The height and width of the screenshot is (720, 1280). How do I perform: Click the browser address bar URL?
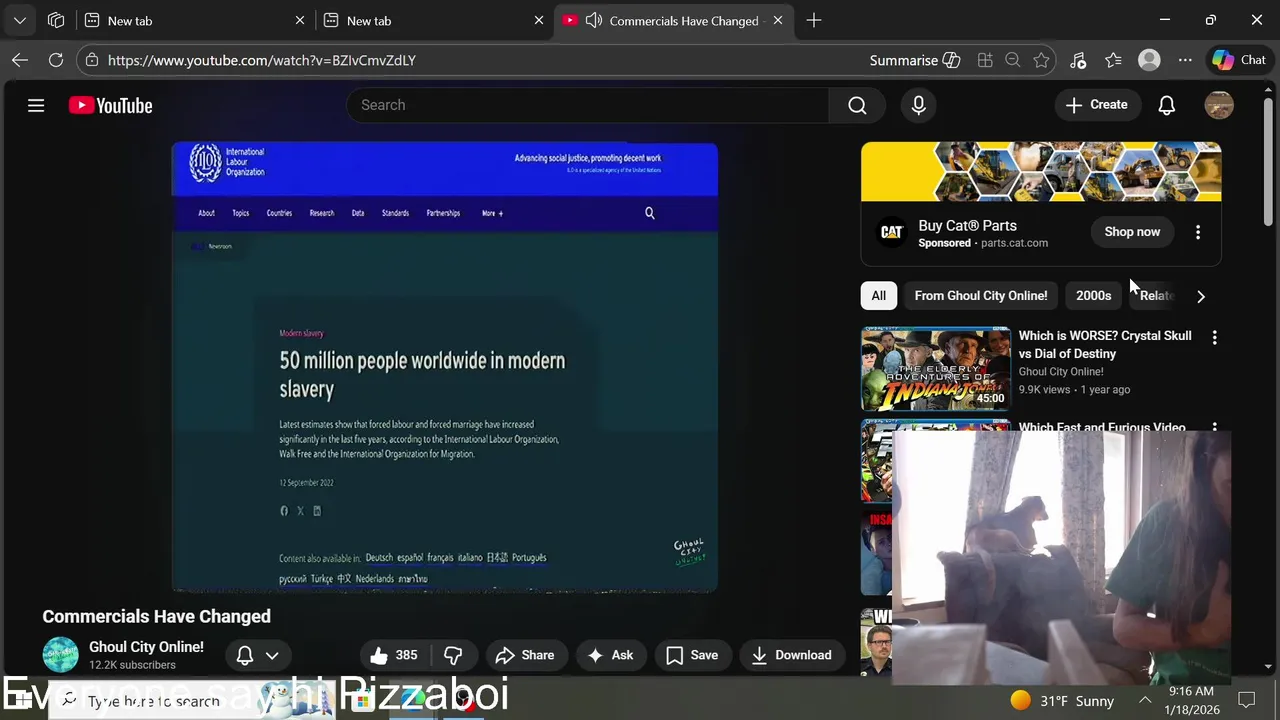click(x=262, y=60)
